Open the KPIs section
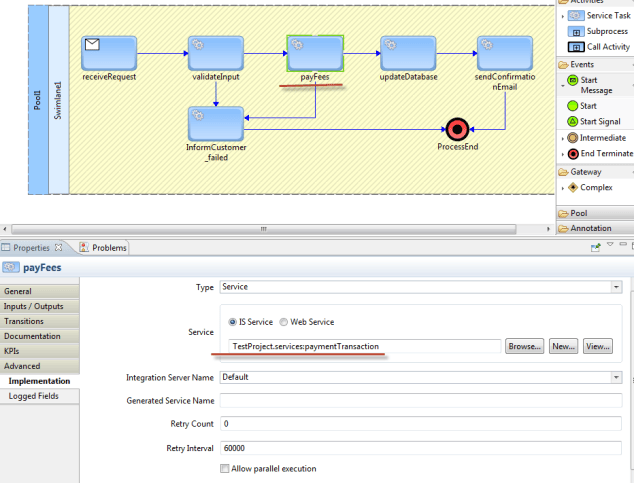Screen dimensions: 634x483 coord(40,351)
